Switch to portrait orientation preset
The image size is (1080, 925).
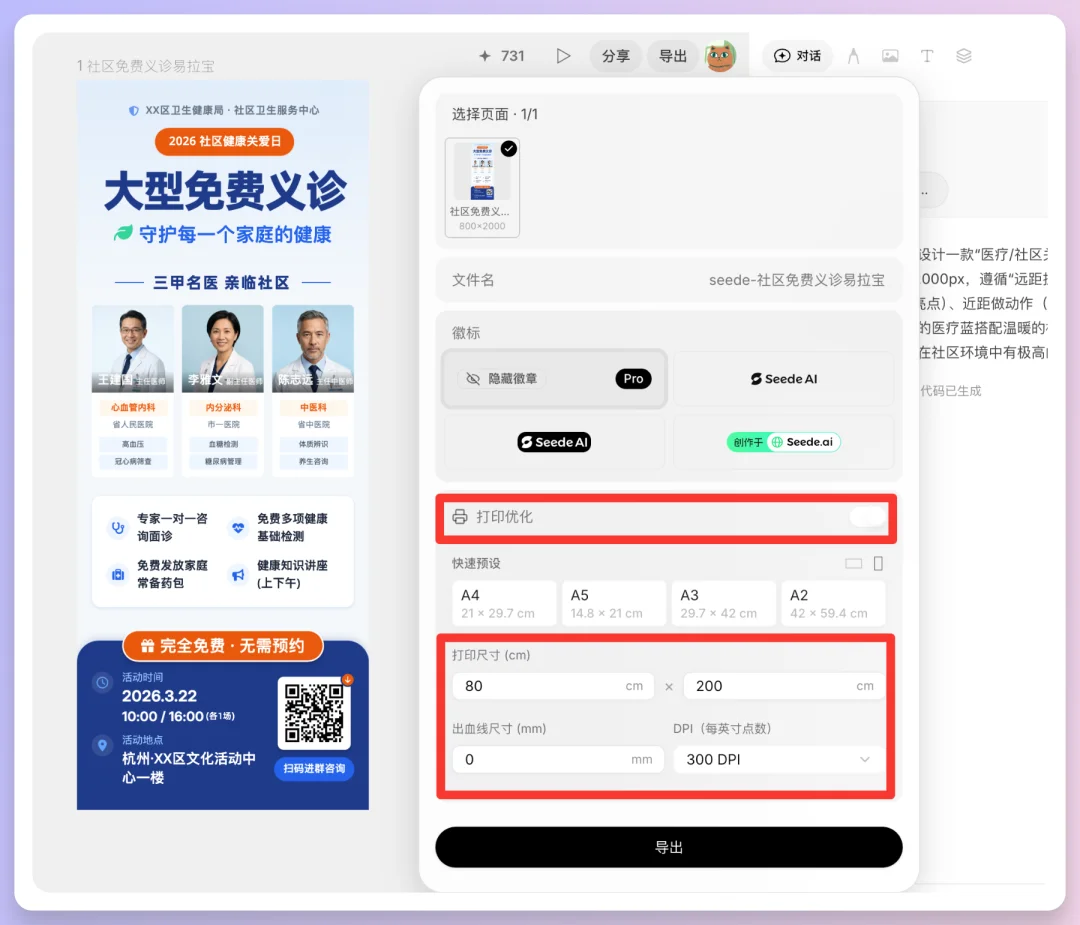[877, 563]
